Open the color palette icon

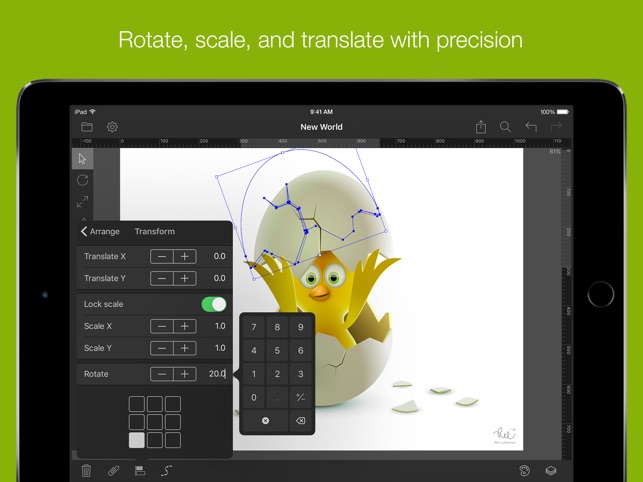pos(524,471)
